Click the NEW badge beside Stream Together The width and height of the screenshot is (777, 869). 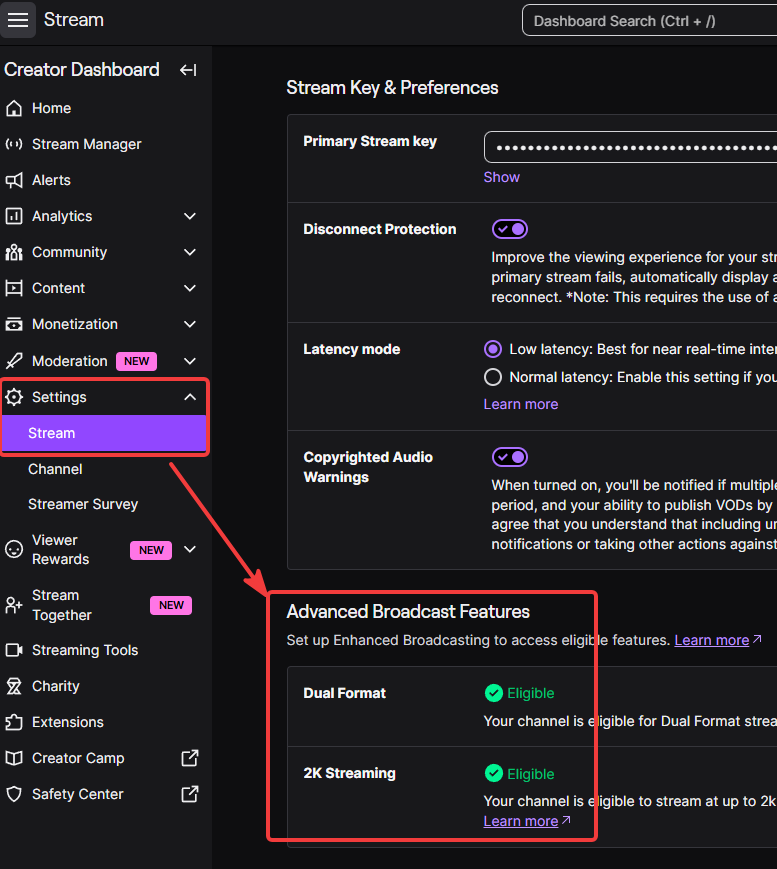click(171, 605)
